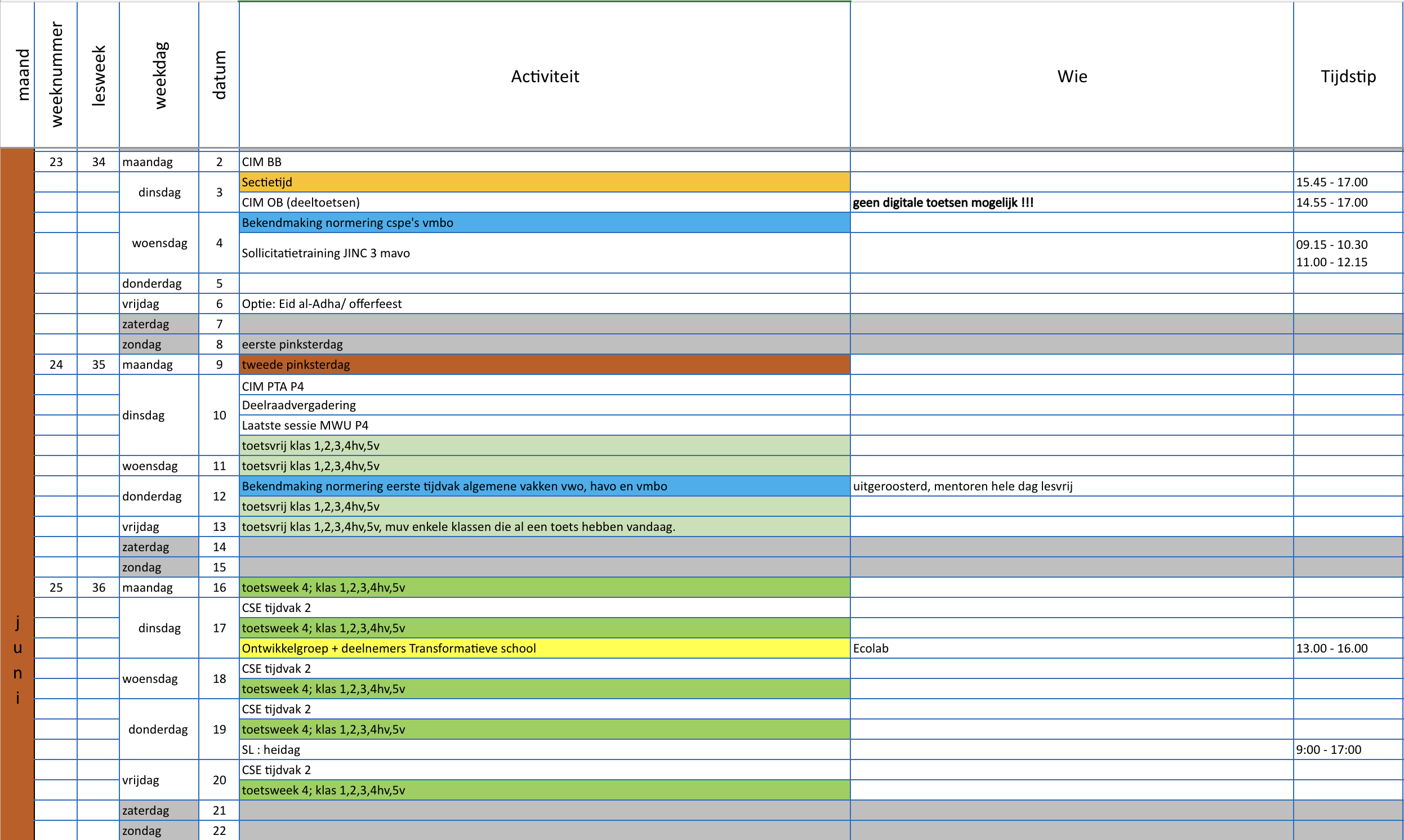Click the toetsvrij cell mentioning 'muv enkele klassen'
This screenshot has width=1404, height=840.
pos(545,527)
